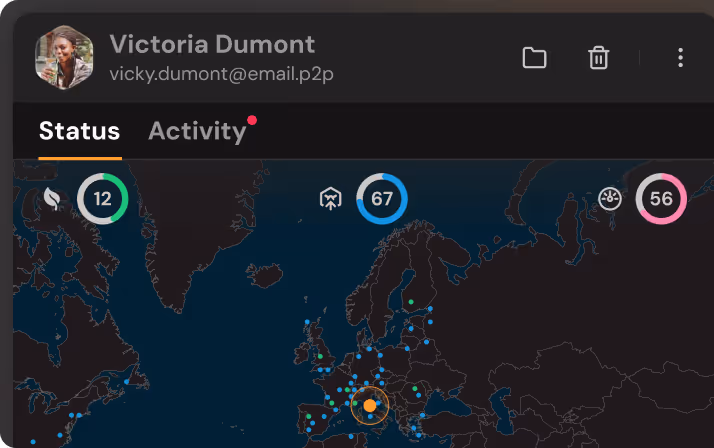Click the email vicky.dumont@email.p2p
Viewport: 714px width, 448px height.
(x=221, y=74)
